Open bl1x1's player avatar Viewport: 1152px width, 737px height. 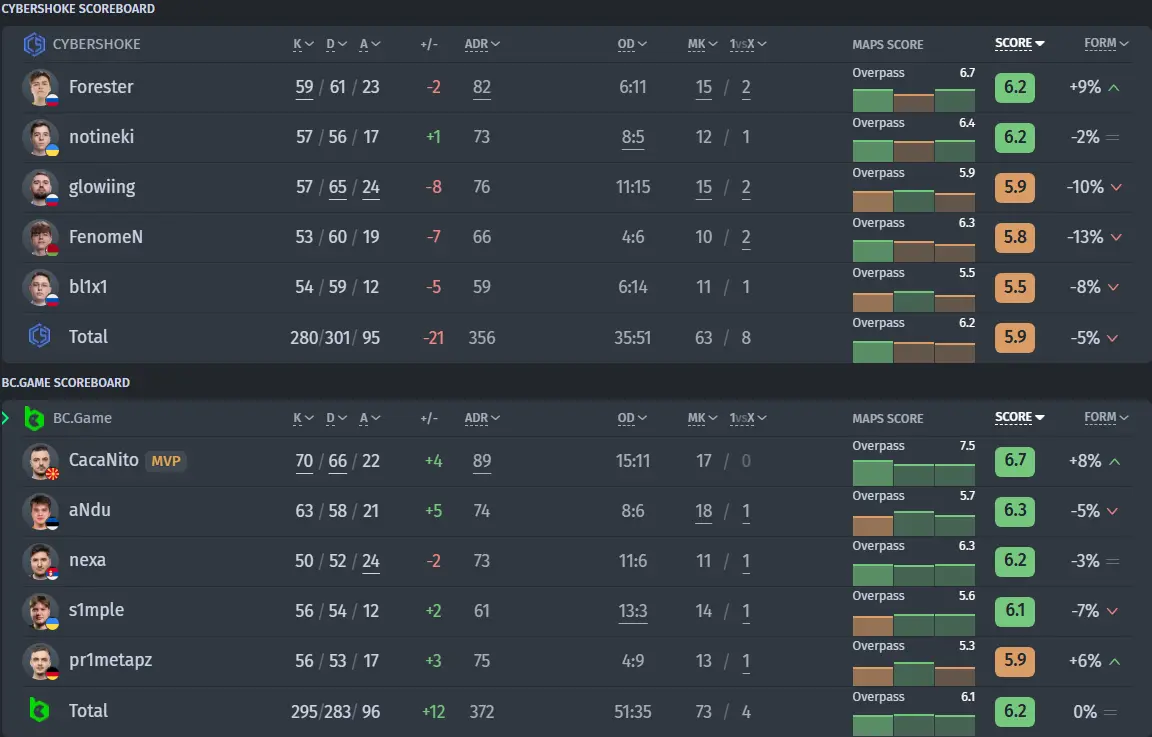pyautogui.click(x=40, y=287)
